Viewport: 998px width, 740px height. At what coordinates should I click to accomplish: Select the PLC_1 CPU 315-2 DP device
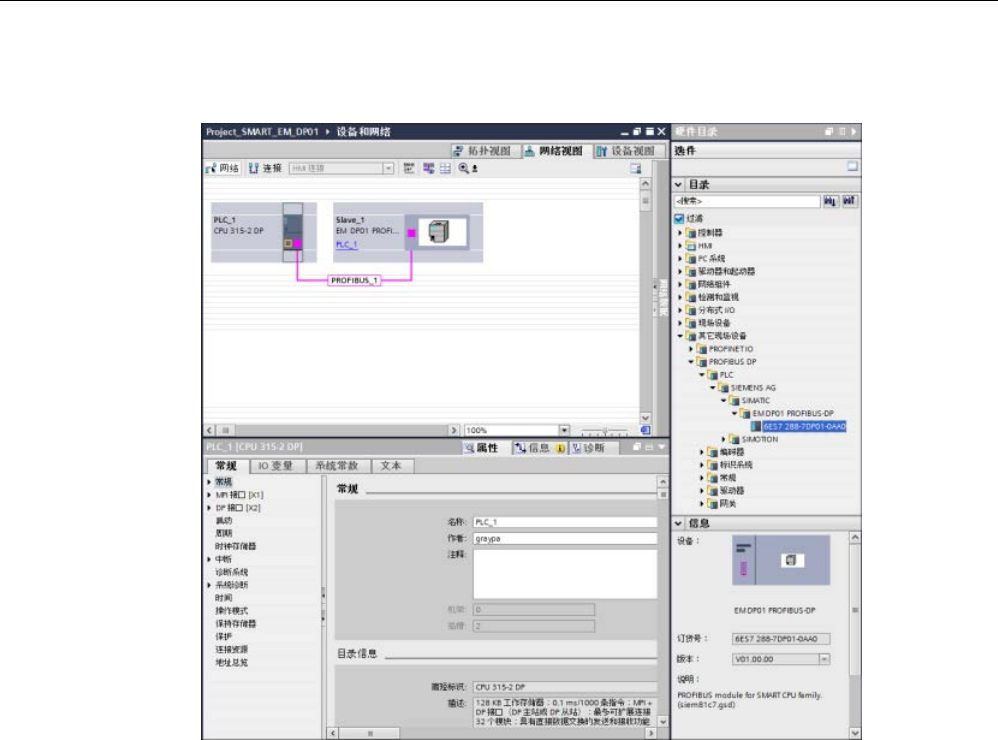[264, 232]
